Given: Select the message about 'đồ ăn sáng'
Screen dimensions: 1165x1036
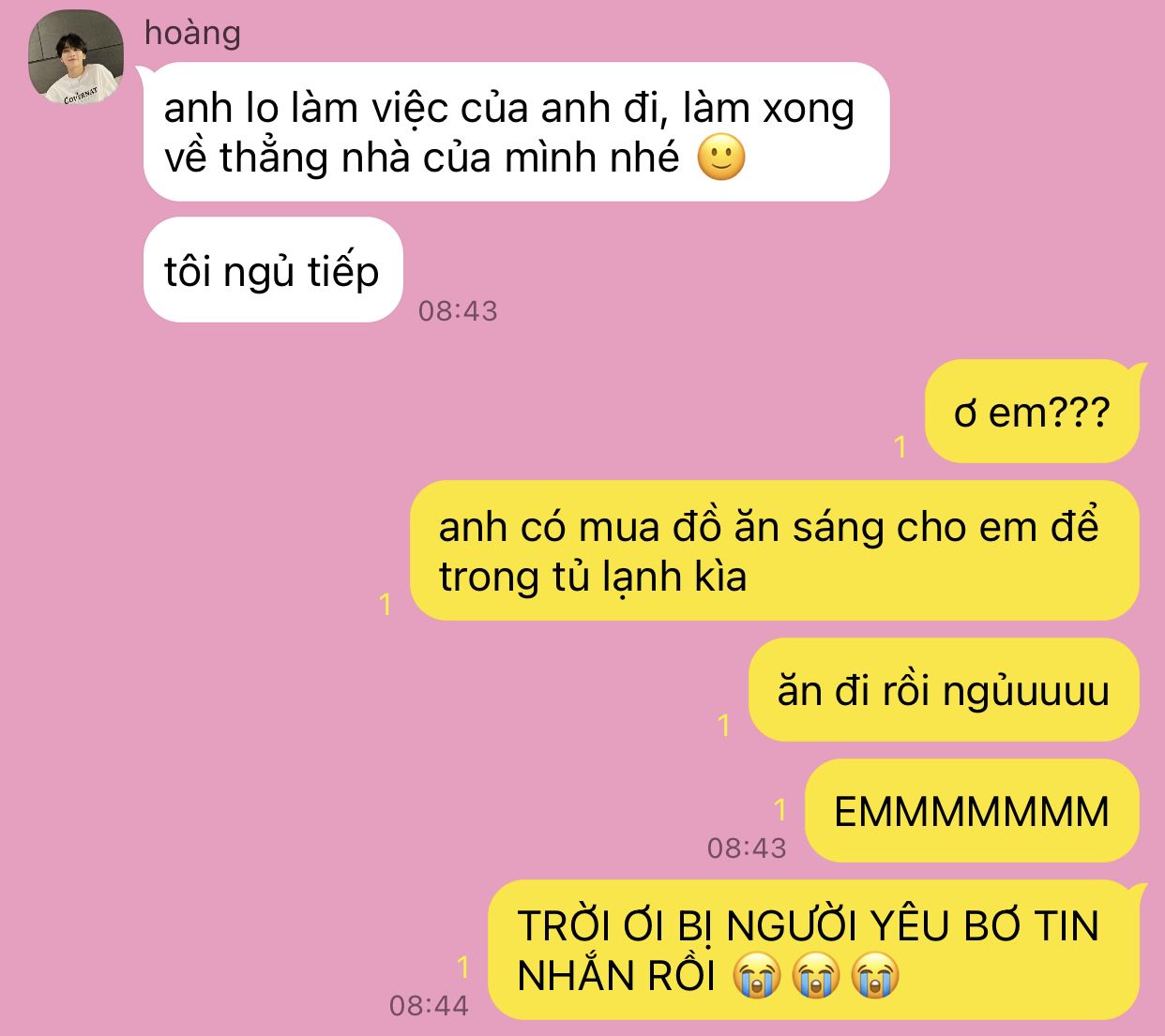Looking at the screenshot, I should (x=775, y=550).
